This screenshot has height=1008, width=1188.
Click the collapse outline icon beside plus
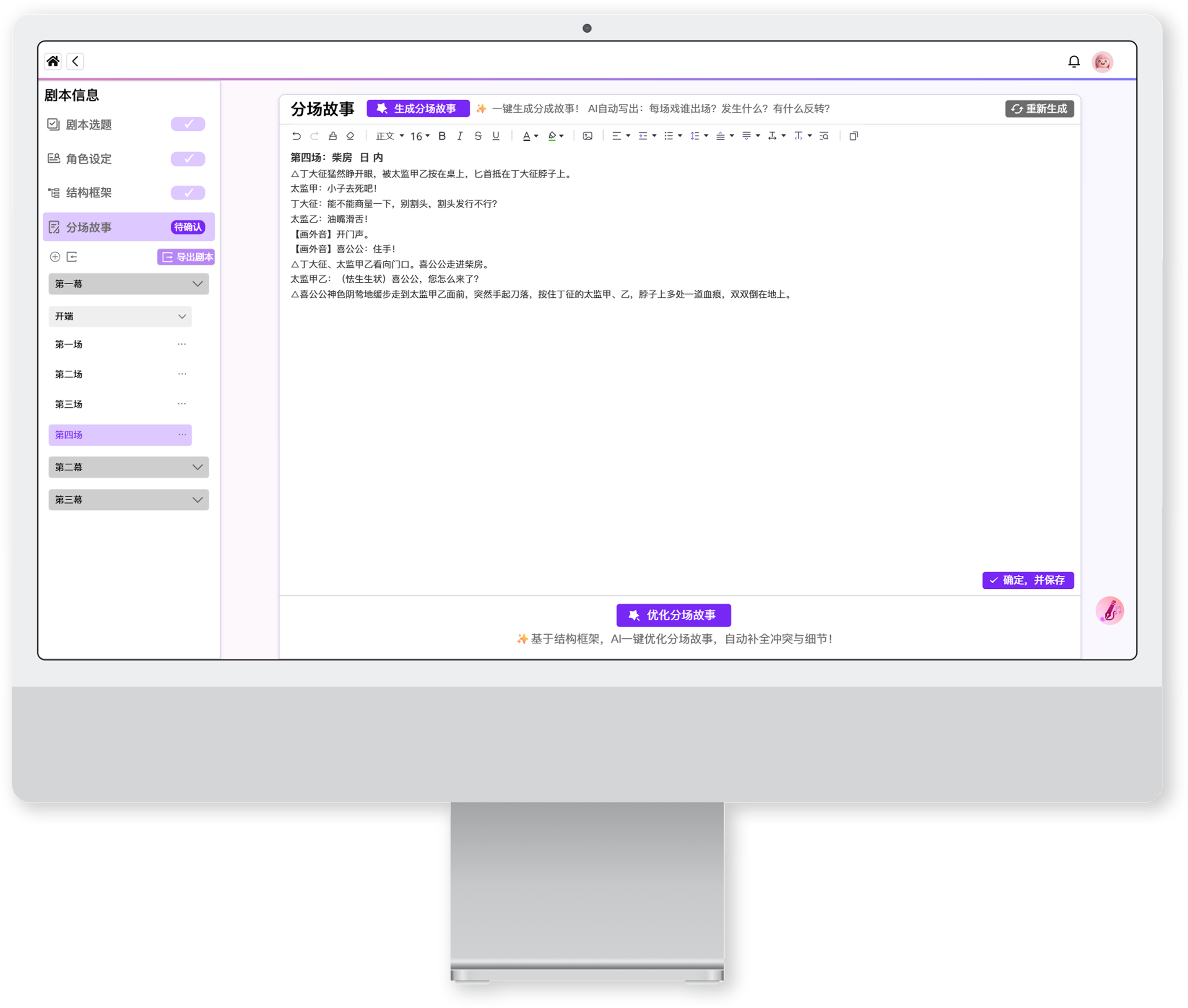72,257
